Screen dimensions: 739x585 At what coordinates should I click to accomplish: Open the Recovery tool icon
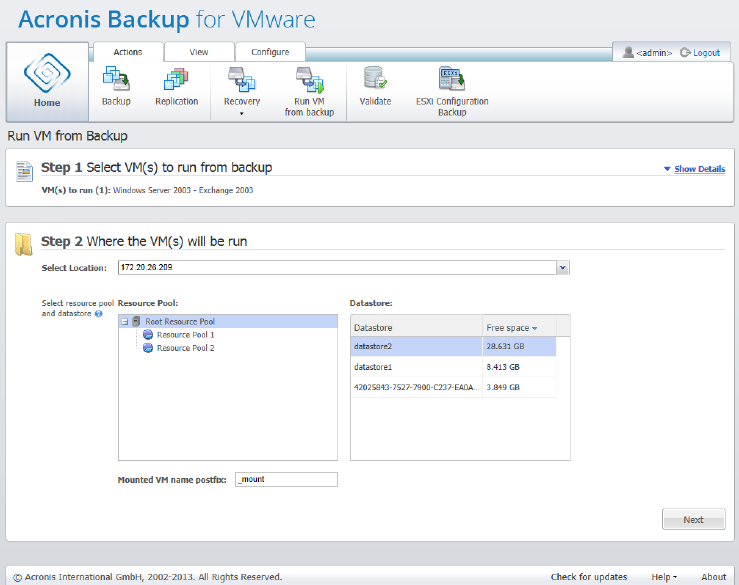tap(242, 79)
